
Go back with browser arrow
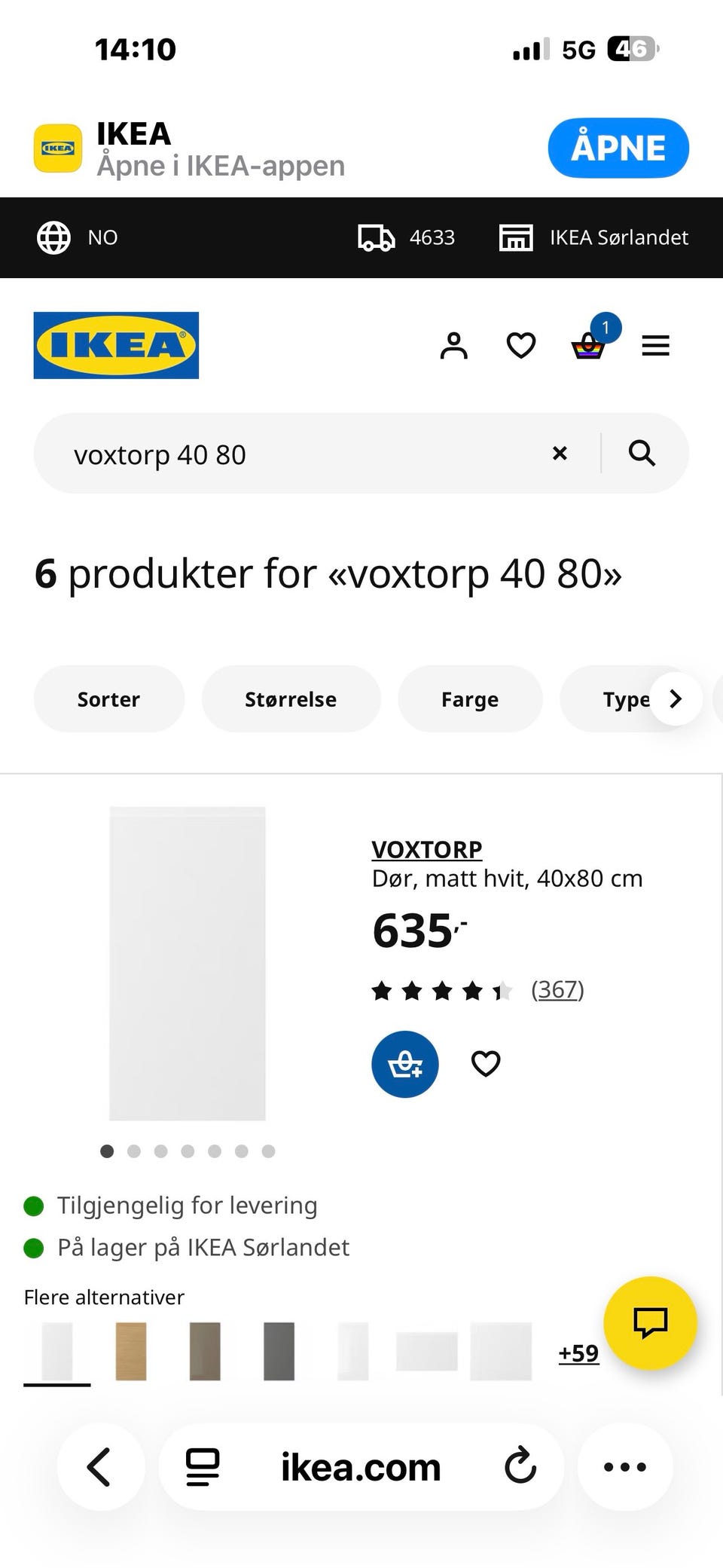[x=99, y=1467]
